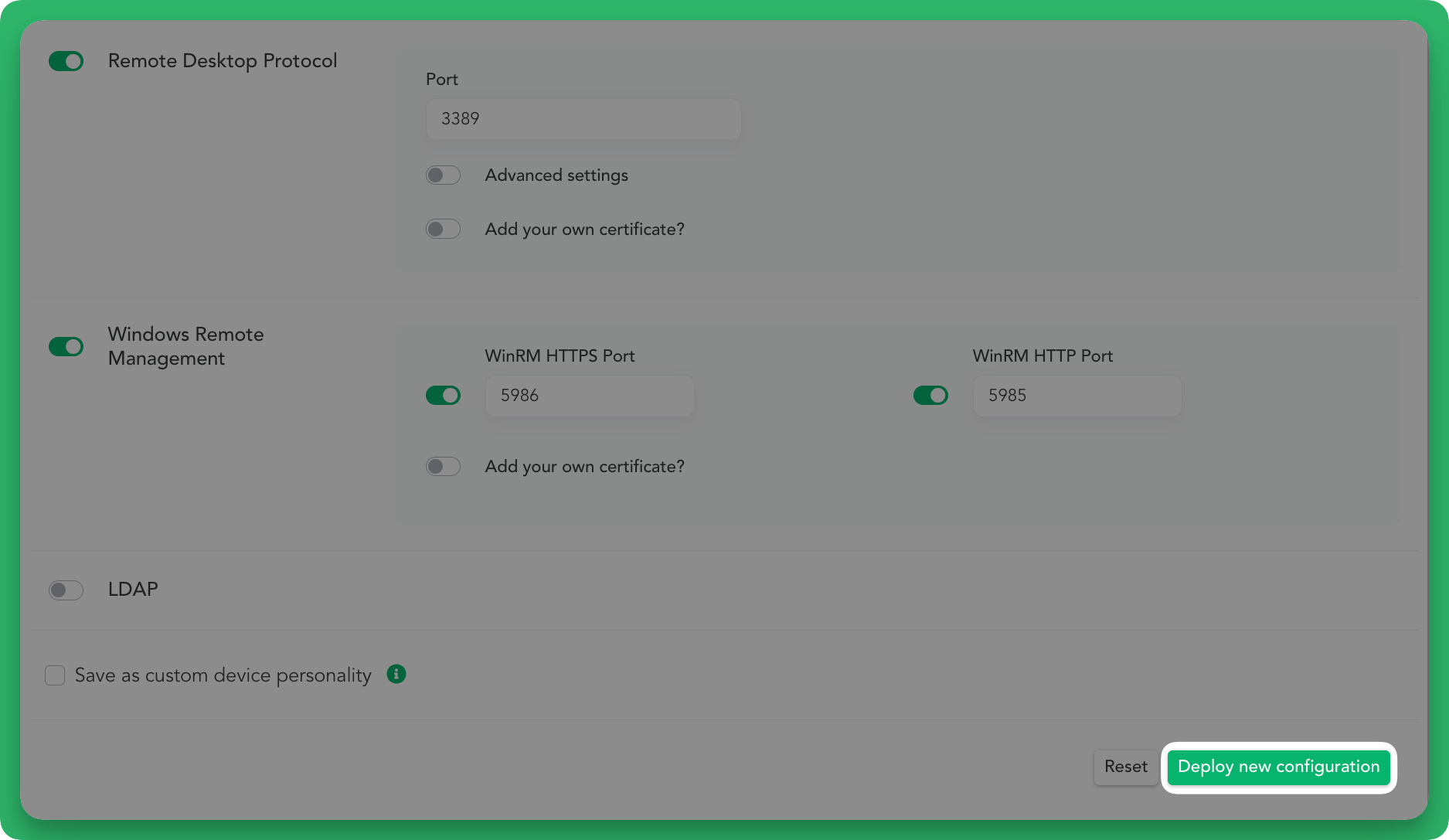Turn off the WinRM HTTPS Port toggle
1449x840 pixels.
[443, 395]
